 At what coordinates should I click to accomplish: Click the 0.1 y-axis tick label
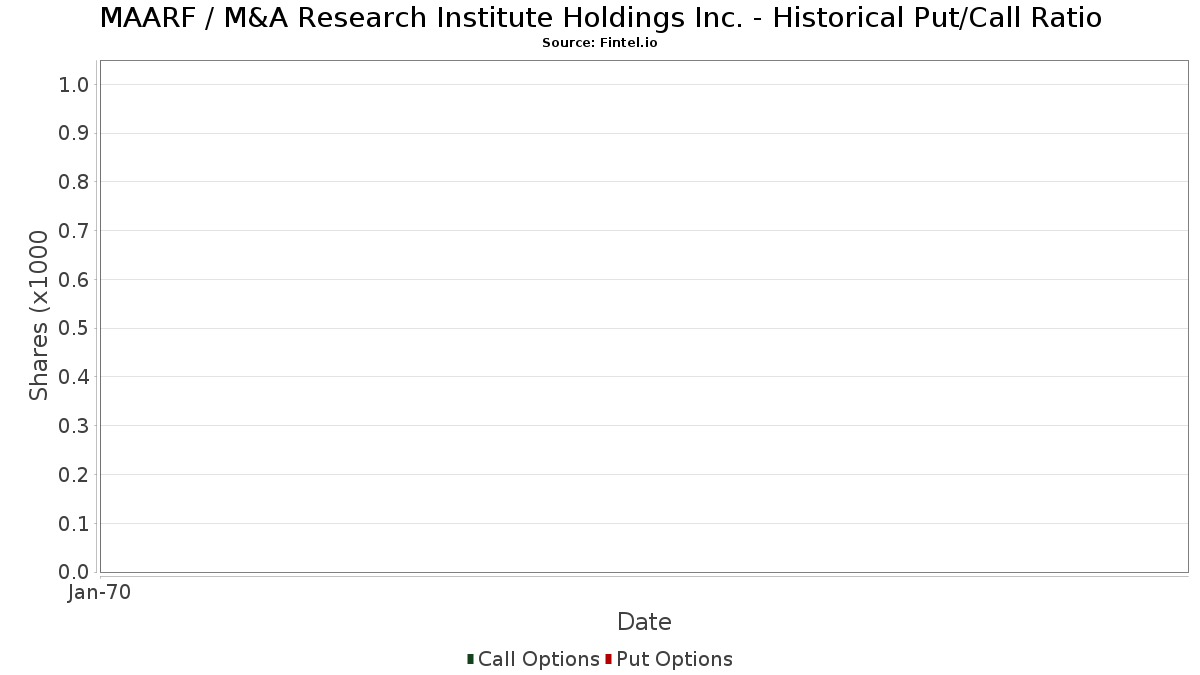(x=75, y=524)
